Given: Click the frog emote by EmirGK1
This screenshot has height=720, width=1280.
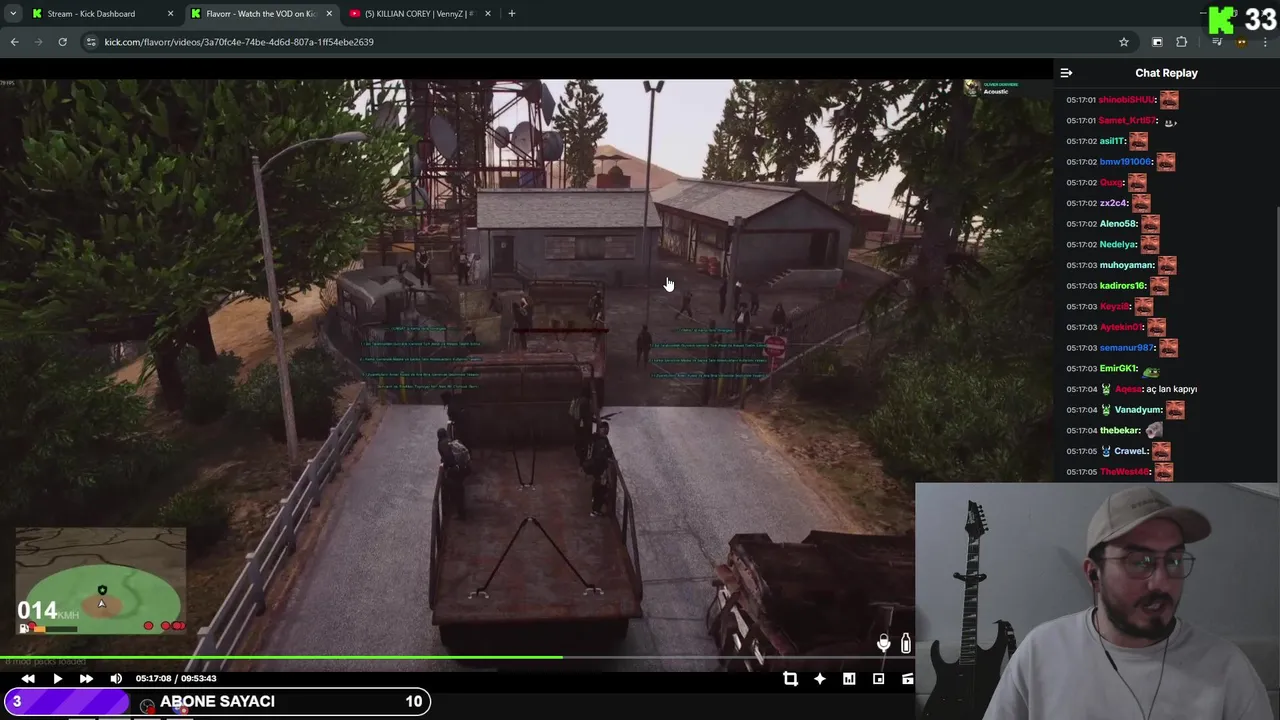Looking at the screenshot, I should coord(1151,370).
